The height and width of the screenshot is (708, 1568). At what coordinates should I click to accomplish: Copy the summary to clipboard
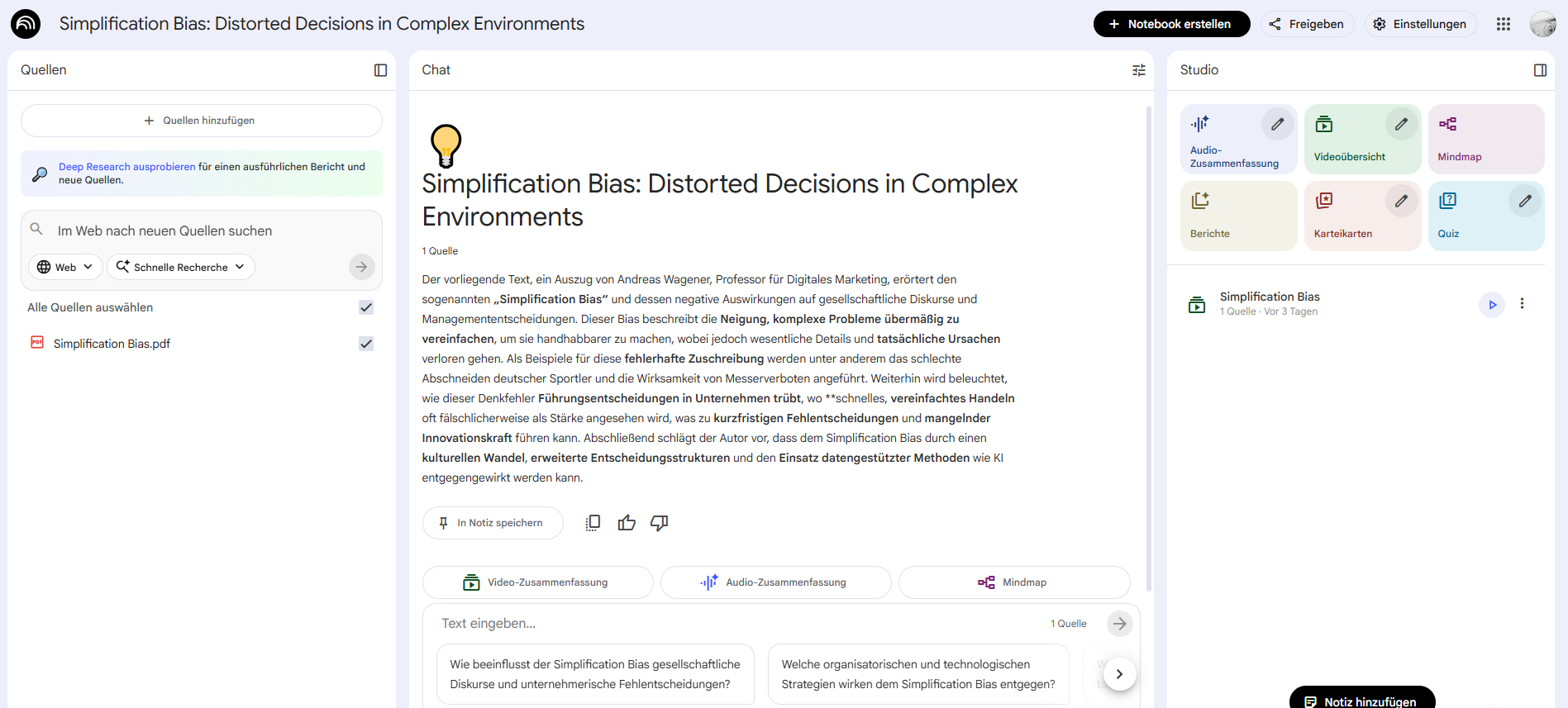click(593, 523)
